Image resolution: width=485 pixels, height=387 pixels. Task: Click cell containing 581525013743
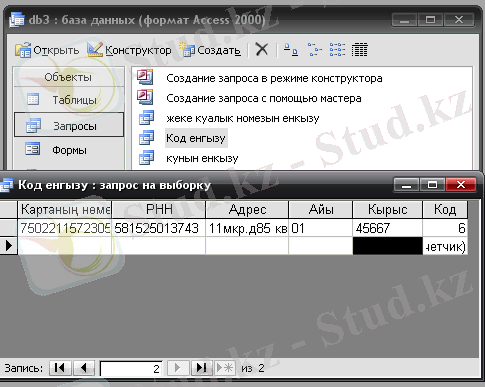pyautogui.click(x=159, y=228)
